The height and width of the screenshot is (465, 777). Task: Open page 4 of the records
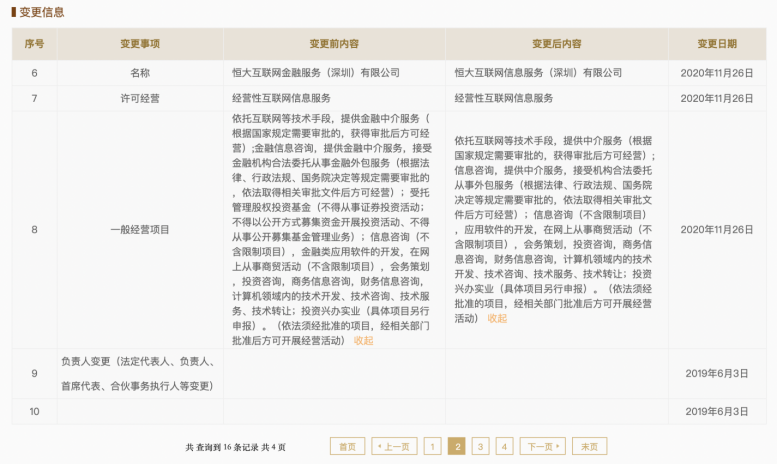[504, 446]
